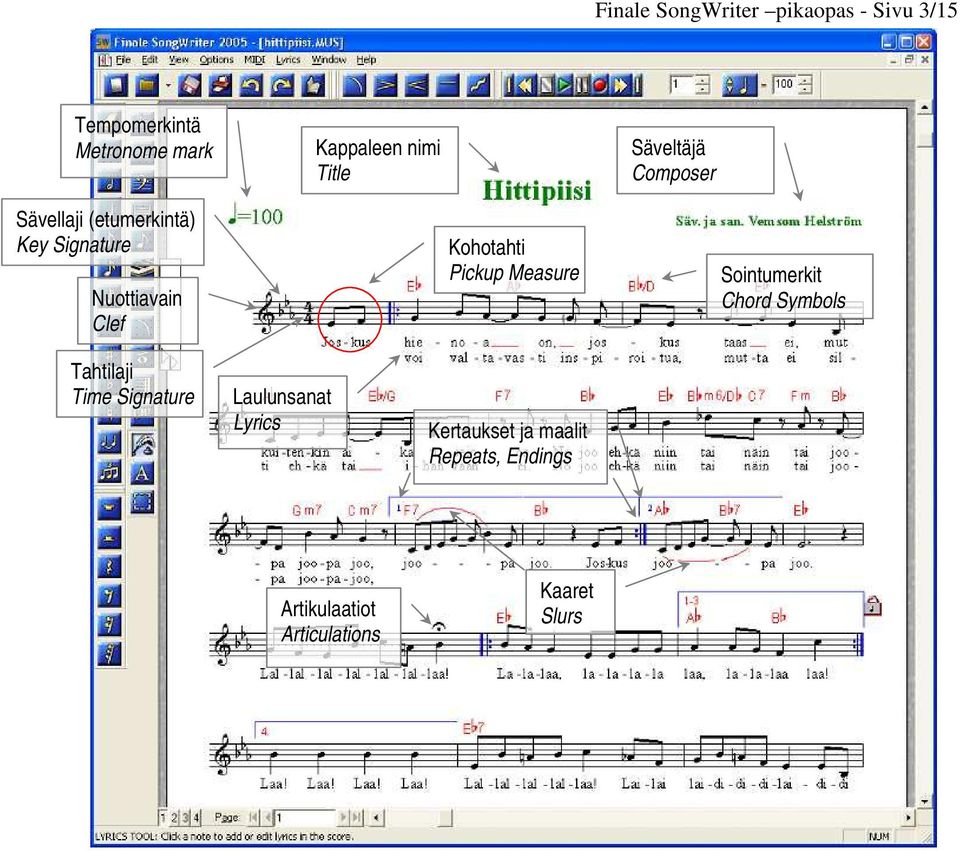Click the measure number spinner arrows
960x851 pixels.
(x=703, y=84)
